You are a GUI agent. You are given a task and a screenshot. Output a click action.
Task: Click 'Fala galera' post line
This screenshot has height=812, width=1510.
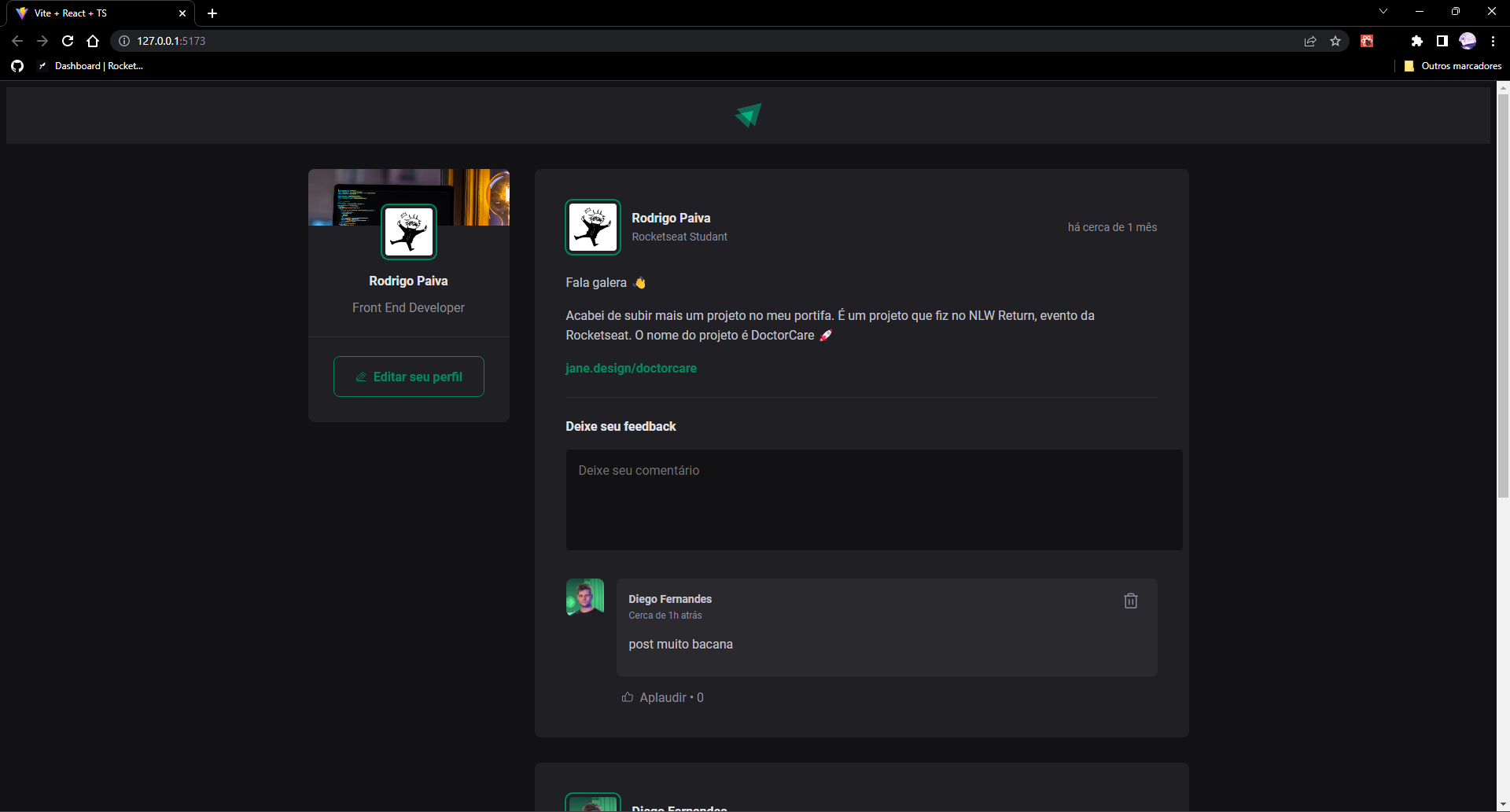pos(606,282)
